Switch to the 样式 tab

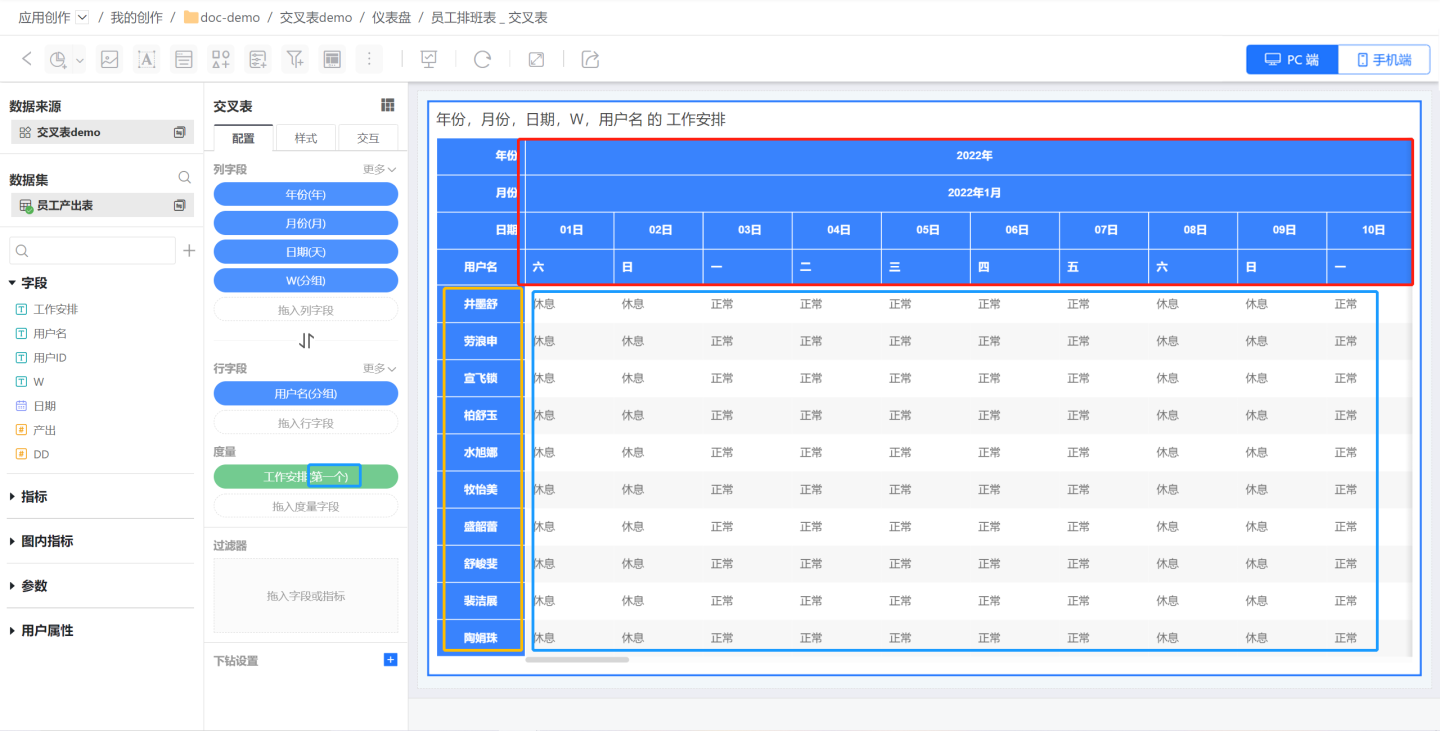(305, 138)
